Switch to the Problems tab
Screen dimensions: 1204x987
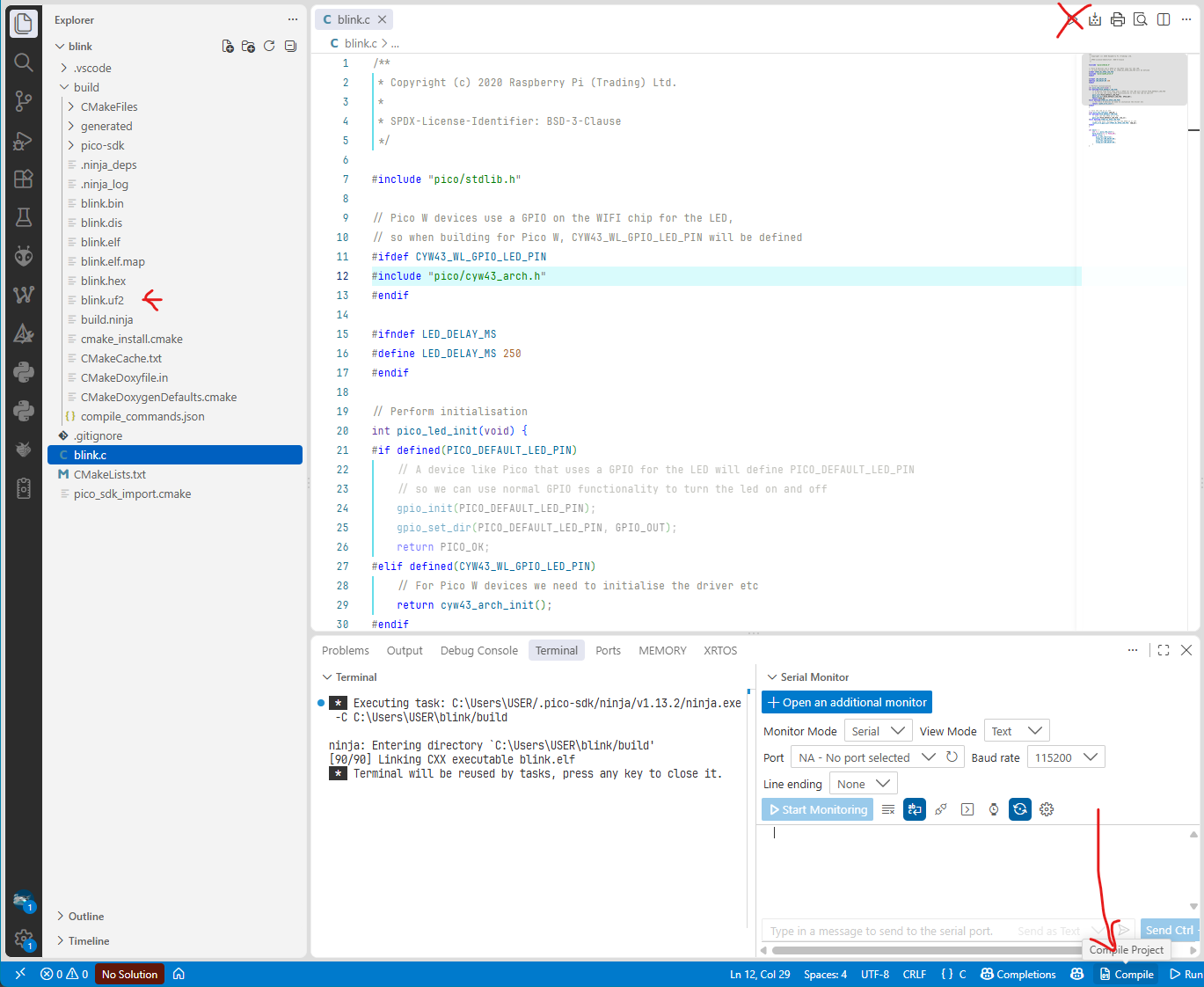[346, 651]
